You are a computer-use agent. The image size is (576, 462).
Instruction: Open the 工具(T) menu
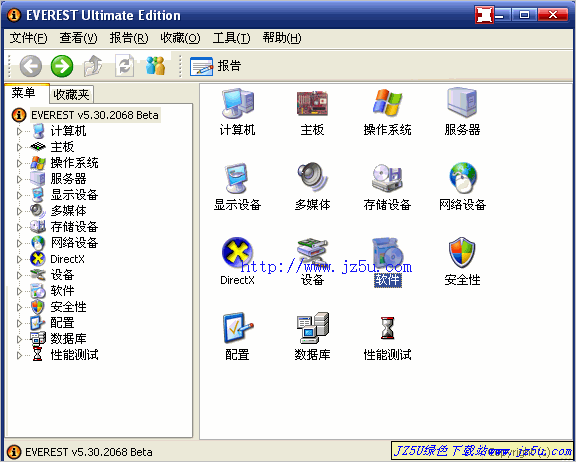231,38
